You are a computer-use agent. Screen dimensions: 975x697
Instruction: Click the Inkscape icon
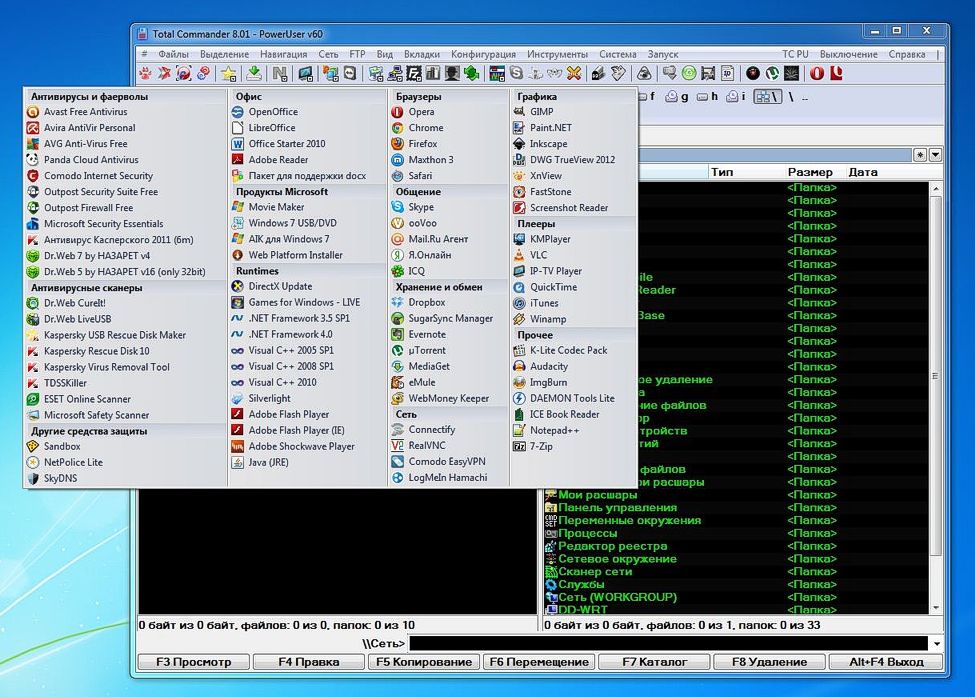tap(519, 144)
